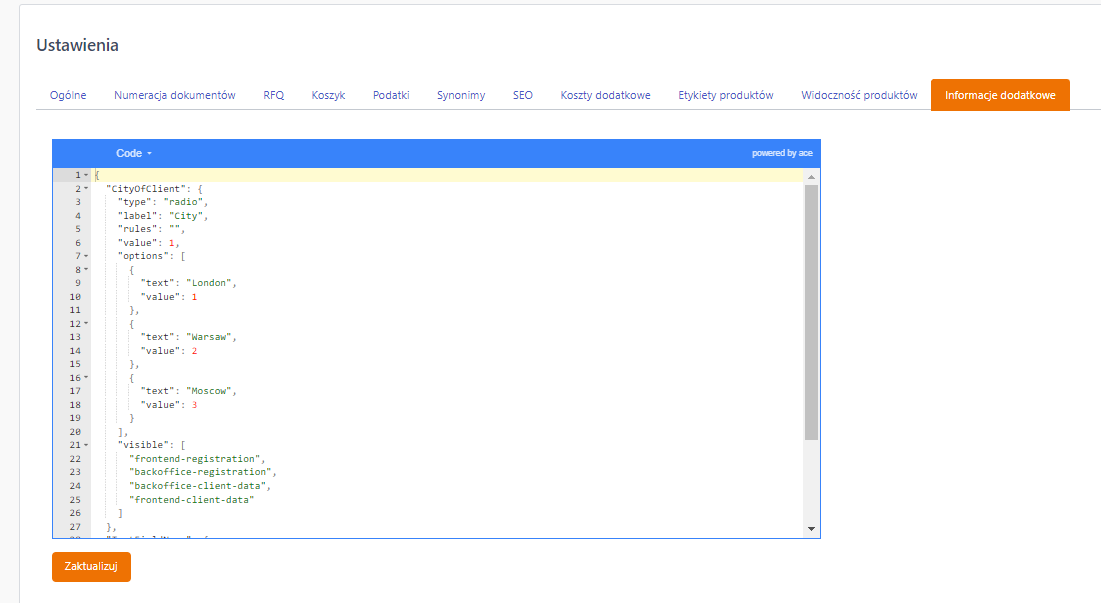The height and width of the screenshot is (603, 1101).
Task: Click value 3 on line 18
Action: click(x=195, y=405)
